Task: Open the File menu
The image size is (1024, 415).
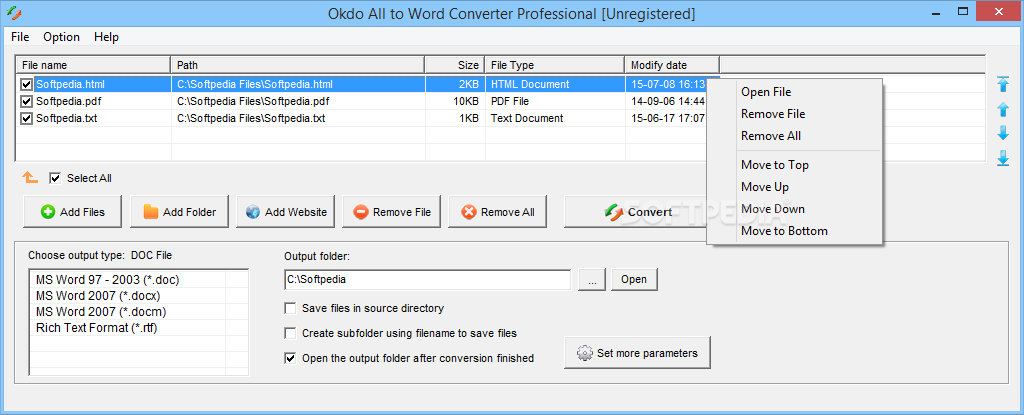Action: pos(20,37)
